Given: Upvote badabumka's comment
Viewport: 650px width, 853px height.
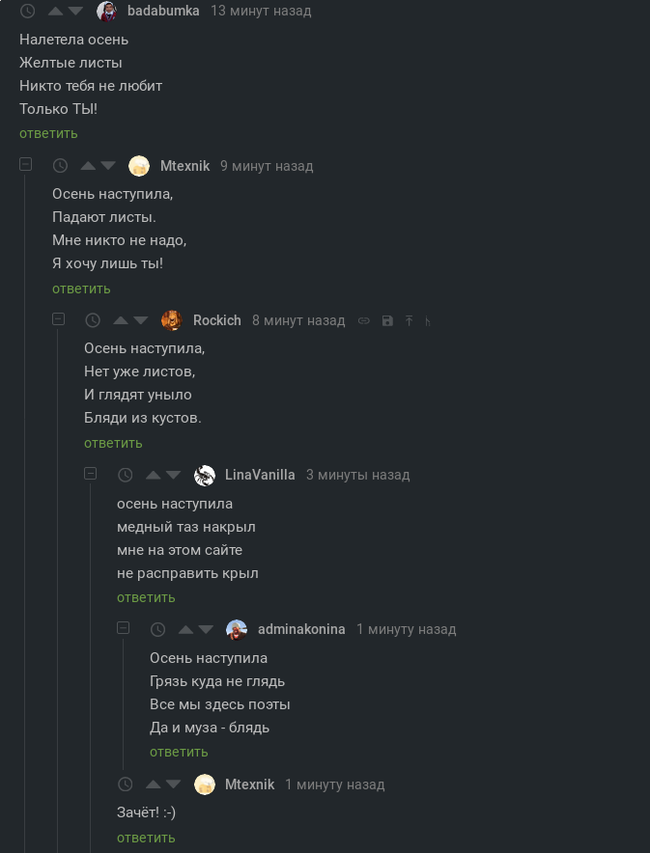Looking at the screenshot, I should 55,11.
